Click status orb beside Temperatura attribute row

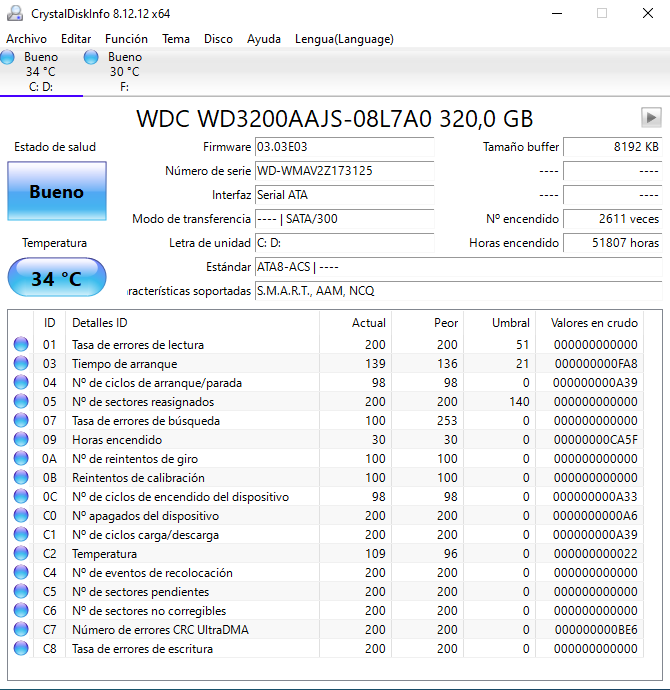coord(21,554)
